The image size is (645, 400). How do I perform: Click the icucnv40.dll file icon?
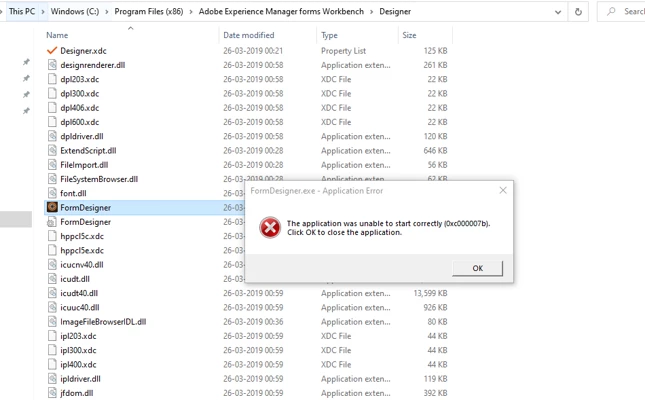[x=52, y=265]
